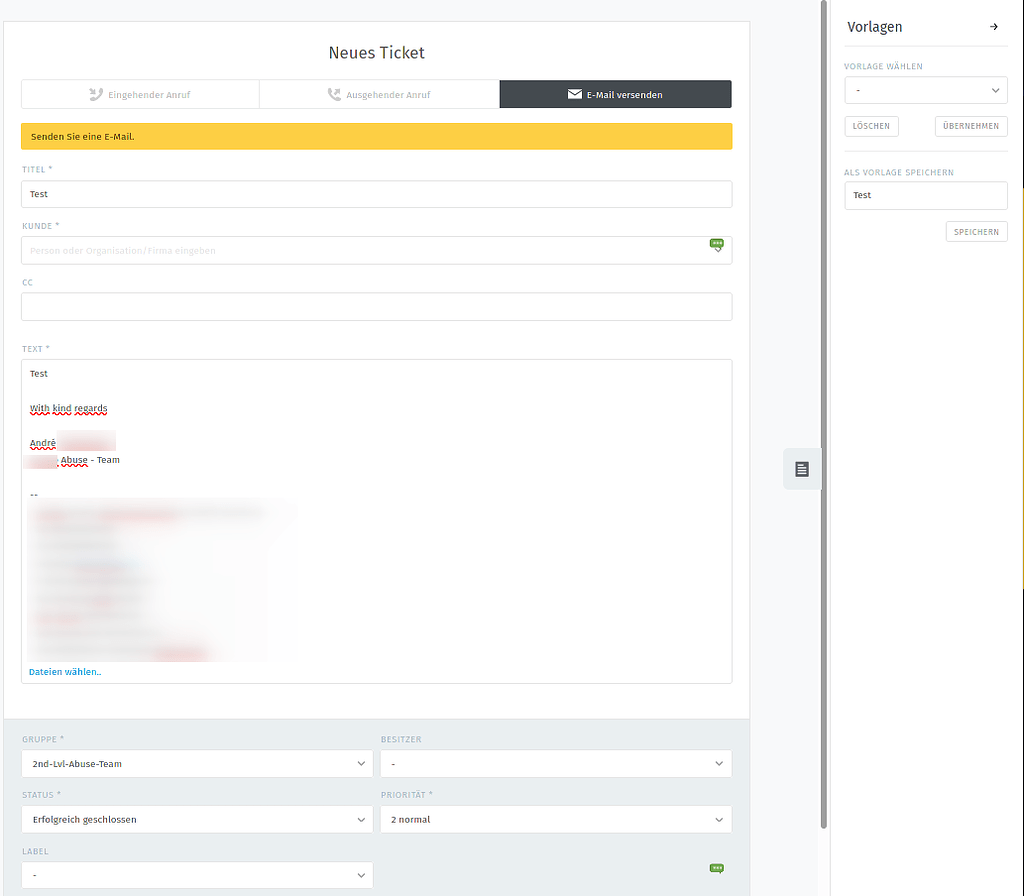The image size is (1024, 896).
Task: Open the Gruppe dropdown
Action: click(197, 763)
